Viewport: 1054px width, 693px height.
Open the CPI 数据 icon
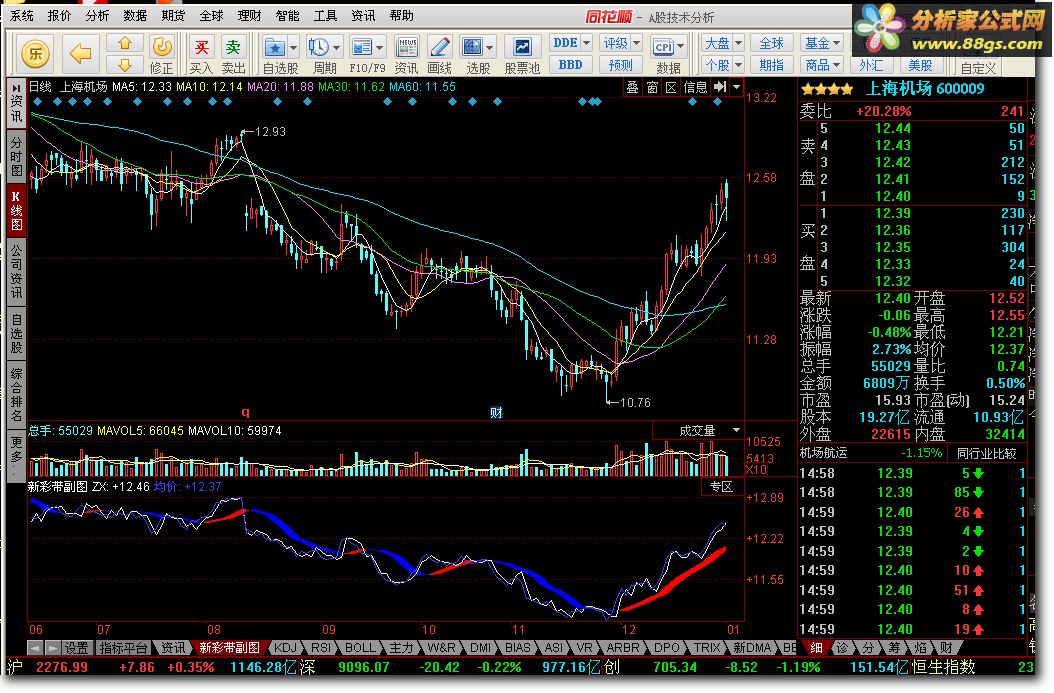[663, 47]
